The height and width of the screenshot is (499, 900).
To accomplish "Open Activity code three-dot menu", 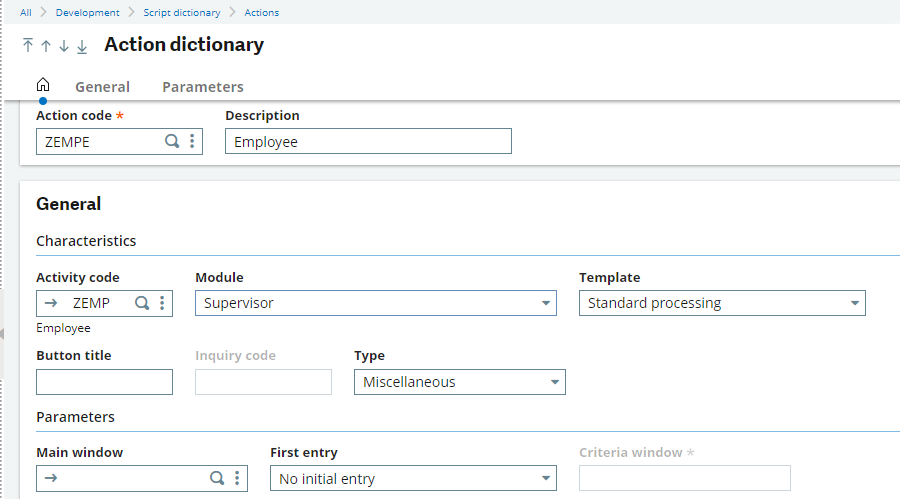I will tap(162, 303).
